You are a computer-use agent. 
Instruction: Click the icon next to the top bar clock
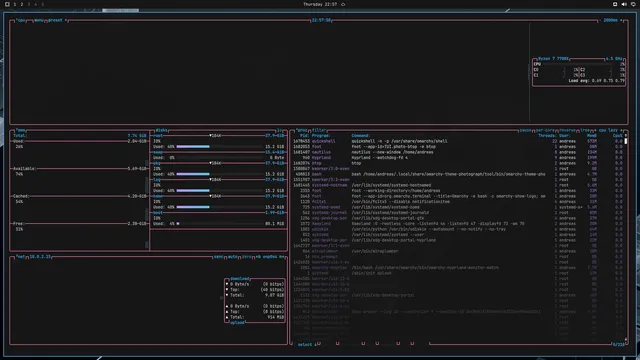click(343, 4)
